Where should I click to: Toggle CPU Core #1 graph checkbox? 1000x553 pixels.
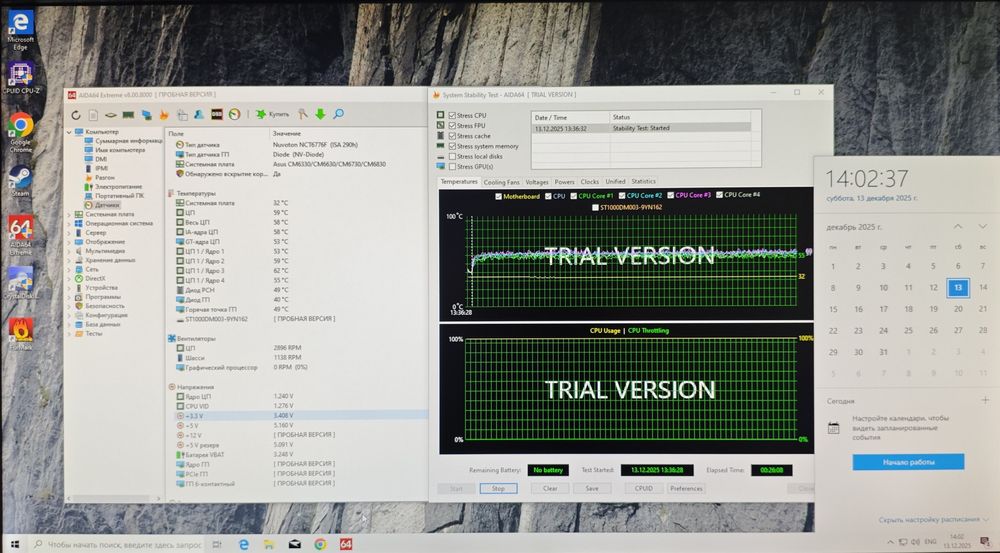pos(573,196)
